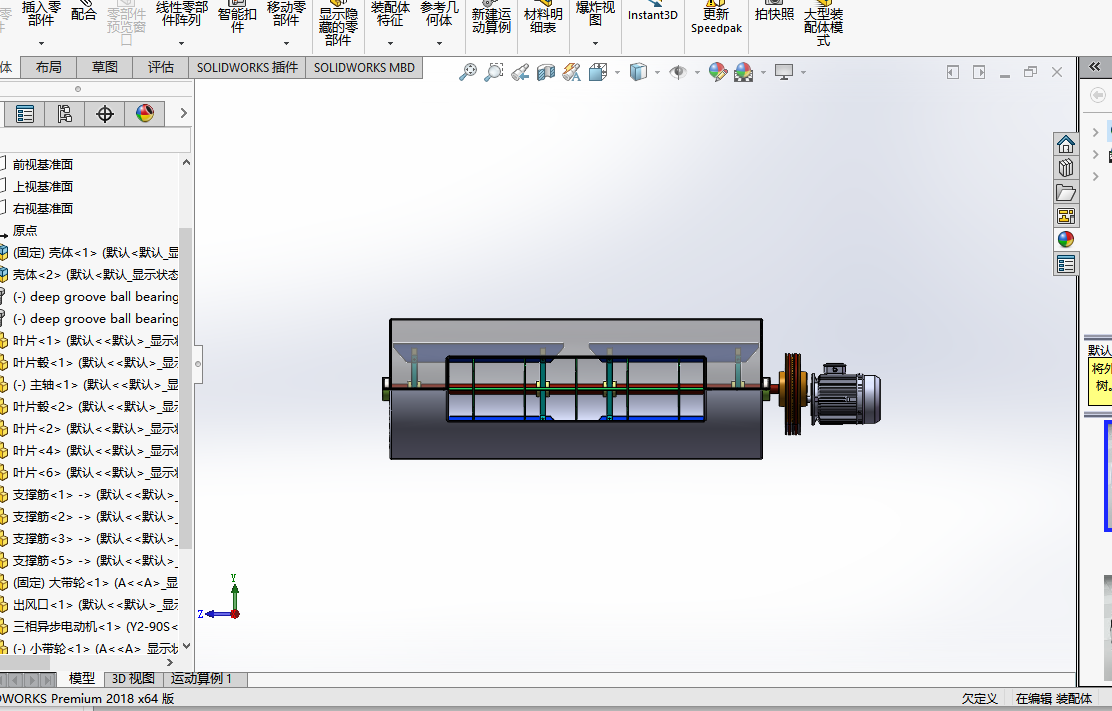The height and width of the screenshot is (711, 1112).
Task: Toggle Instant3D mode
Action: (x=652, y=10)
